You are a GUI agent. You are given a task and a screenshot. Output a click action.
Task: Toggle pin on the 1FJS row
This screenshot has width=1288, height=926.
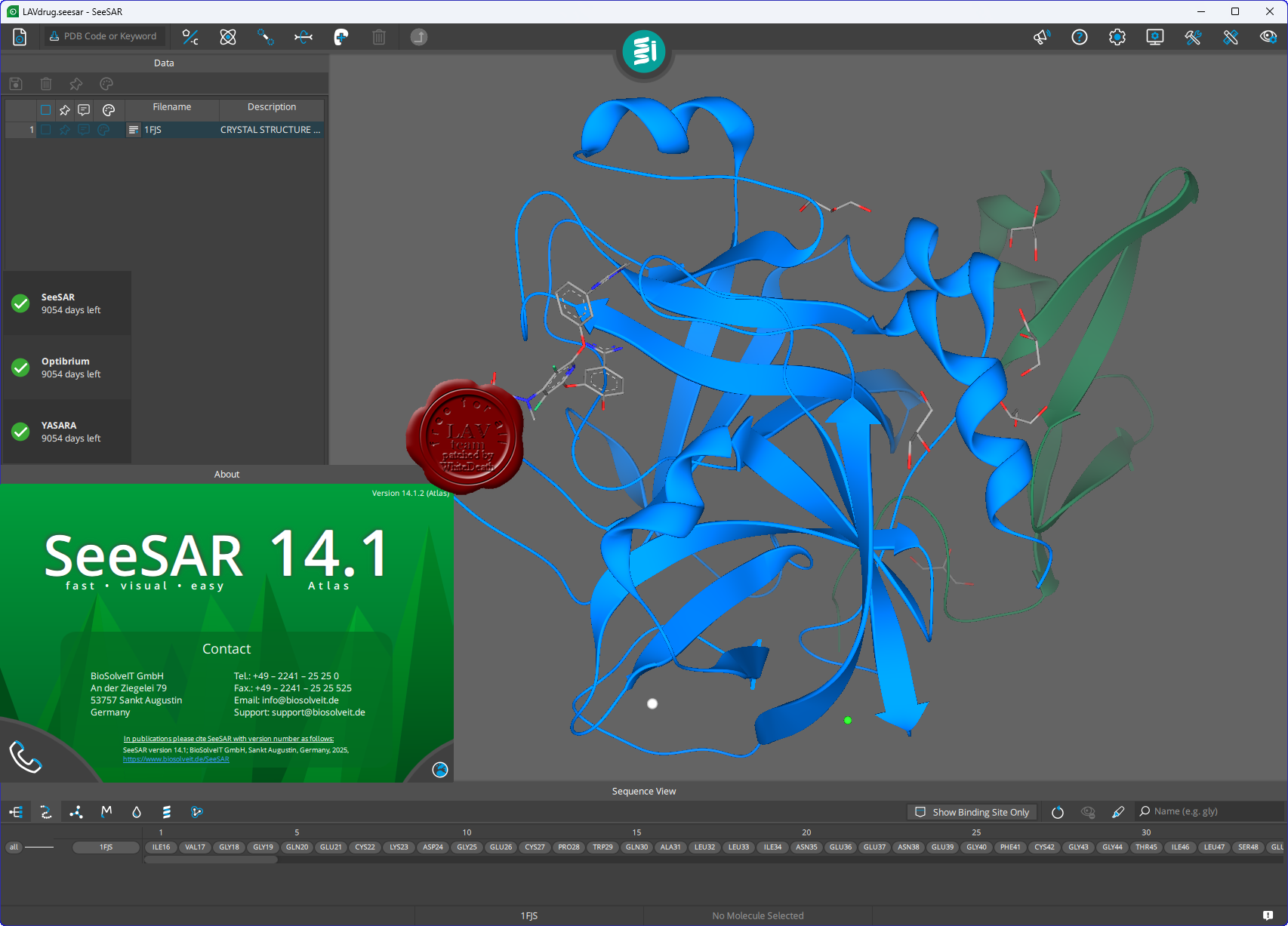65,130
